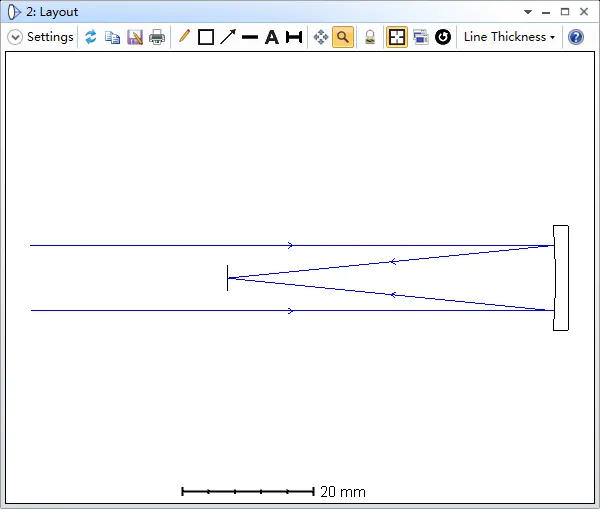Click the clone window icon
Viewport: 600px width, 509px height.
[x=421, y=37]
